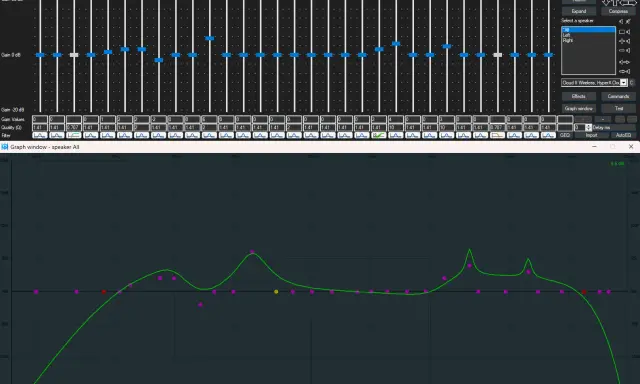The width and height of the screenshot is (640, 384).
Task: Click the 0.707 quality field above the high-pass filter
Action: coord(74,127)
